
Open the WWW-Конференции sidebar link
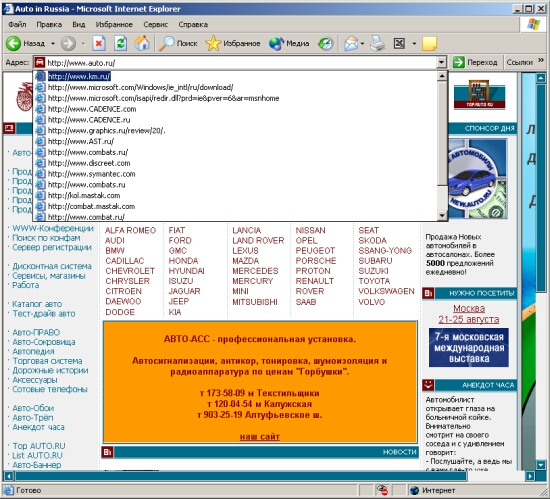click(53, 228)
